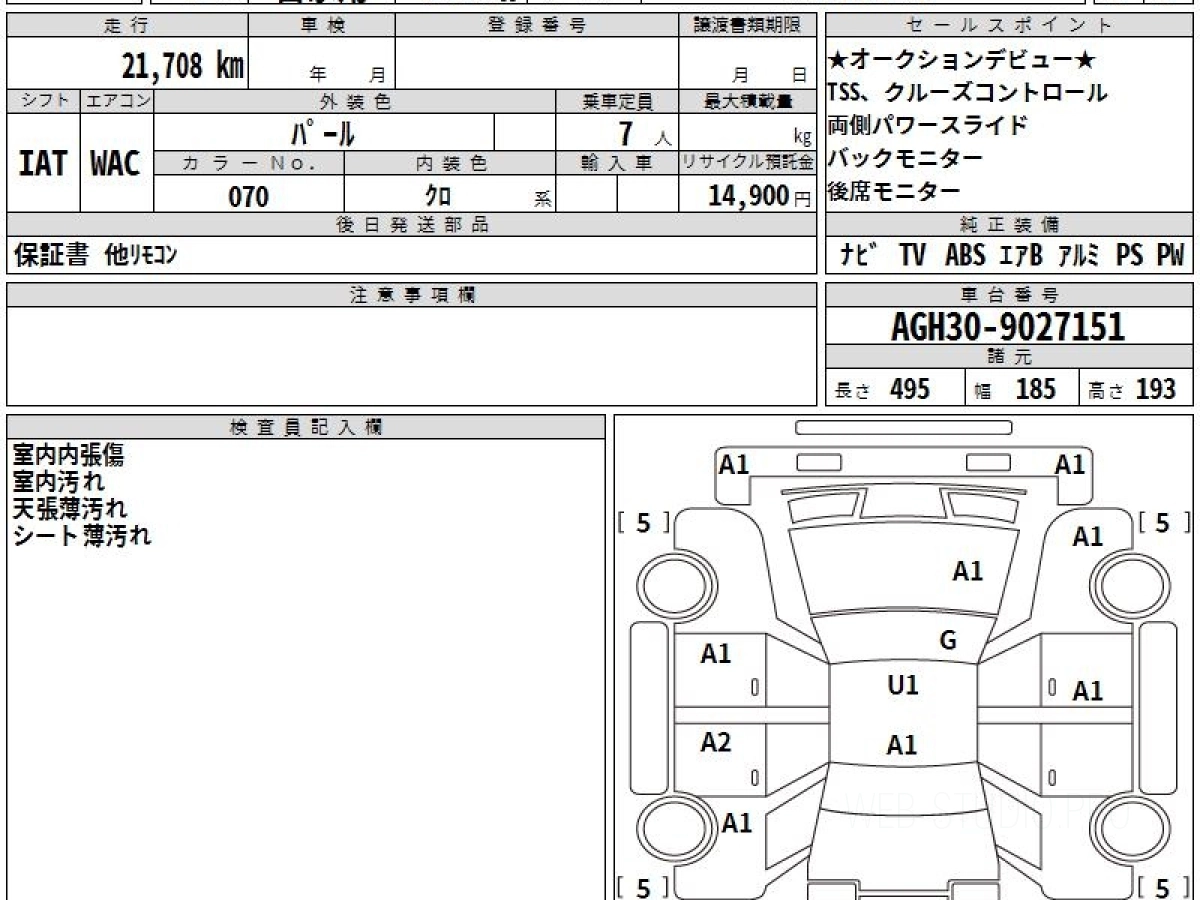Click the A2 mark on the diagram

tap(716, 743)
